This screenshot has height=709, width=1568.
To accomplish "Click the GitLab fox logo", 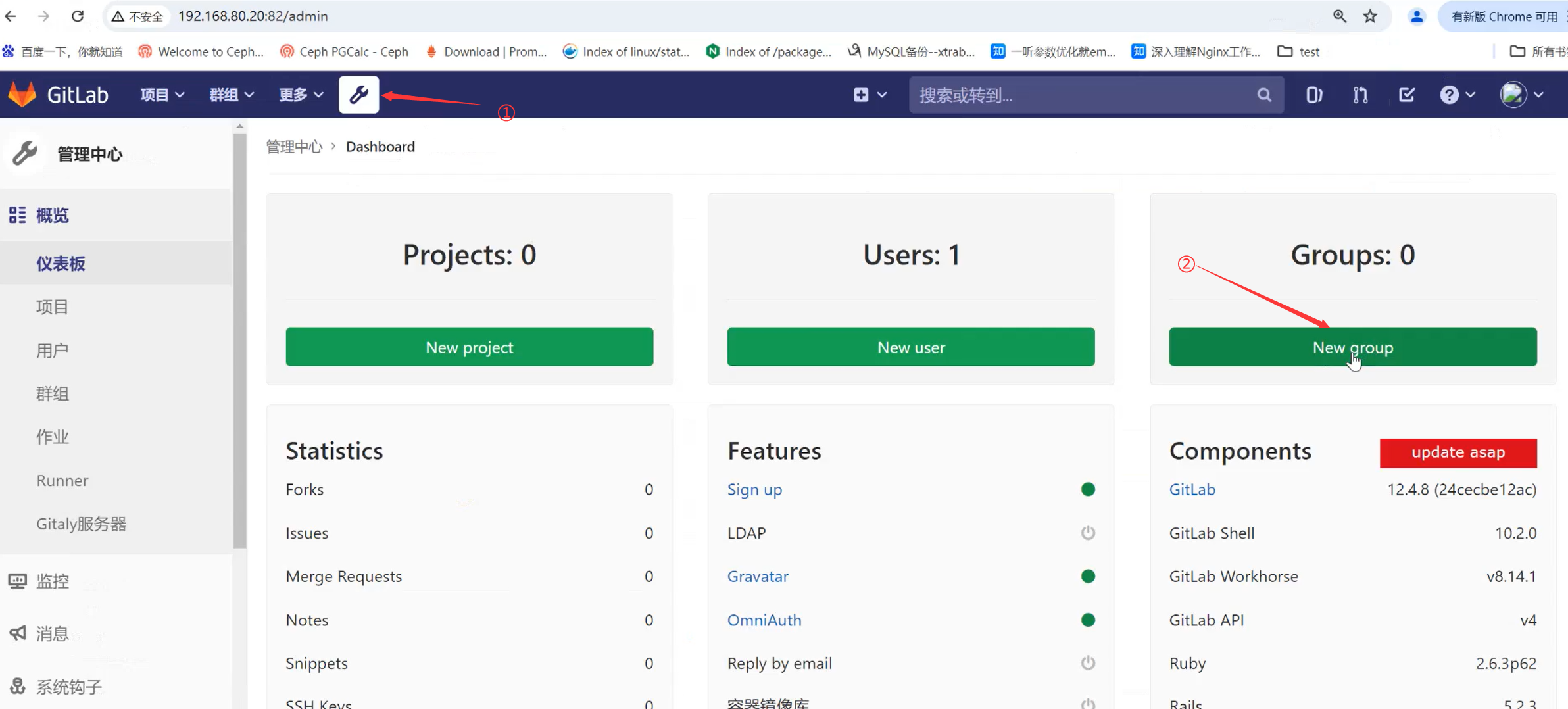I will [x=22, y=95].
